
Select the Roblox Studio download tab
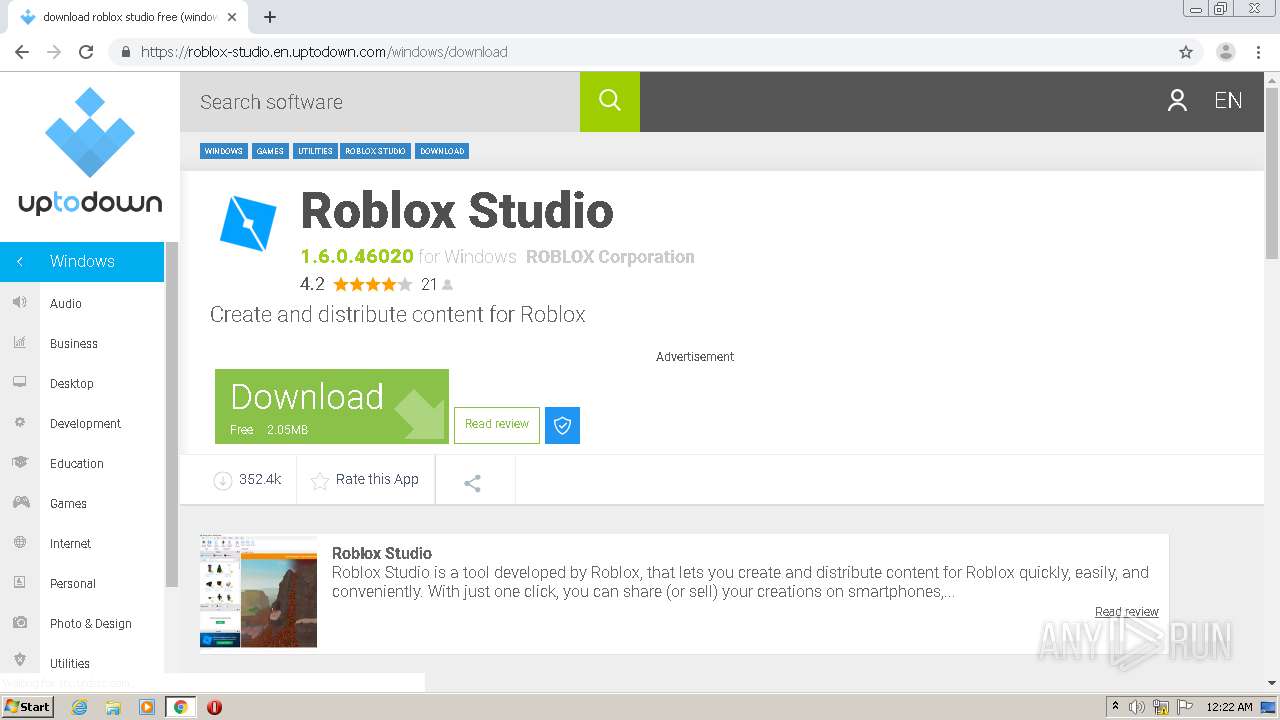coord(129,17)
